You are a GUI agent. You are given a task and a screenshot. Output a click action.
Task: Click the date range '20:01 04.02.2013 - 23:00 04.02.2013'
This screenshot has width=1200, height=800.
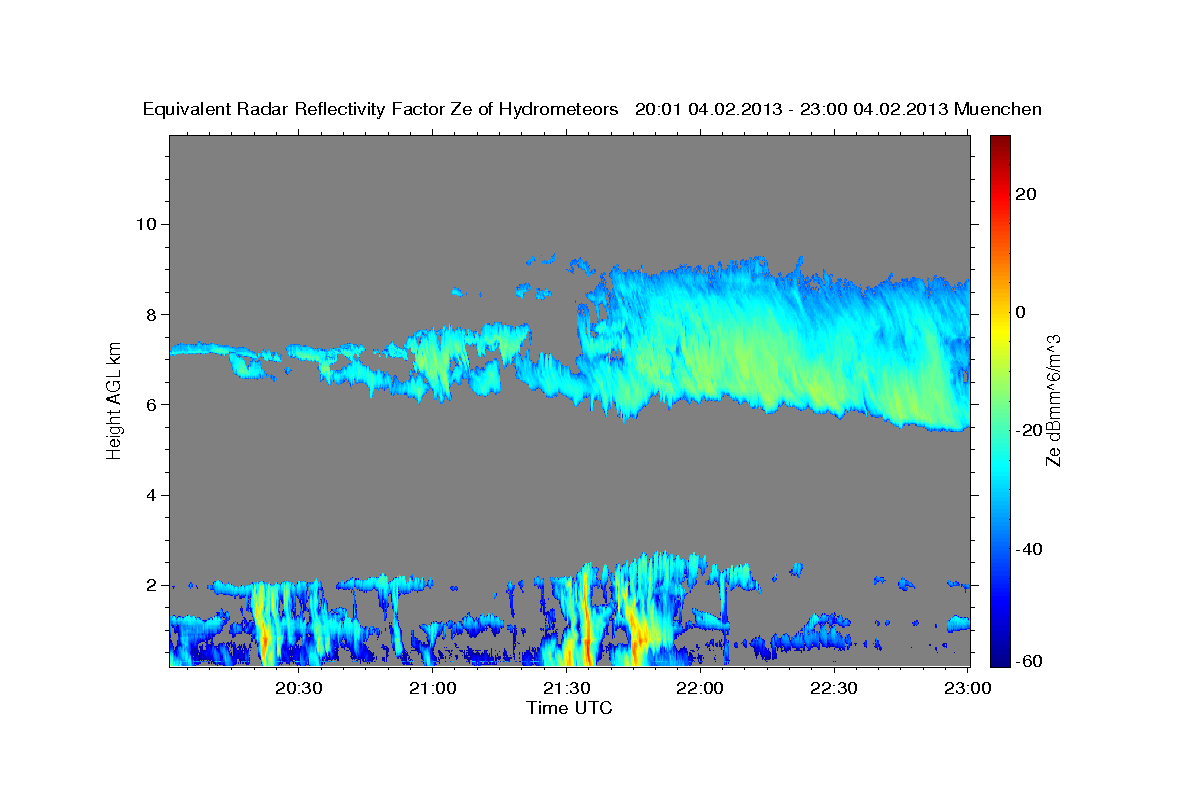point(792,109)
